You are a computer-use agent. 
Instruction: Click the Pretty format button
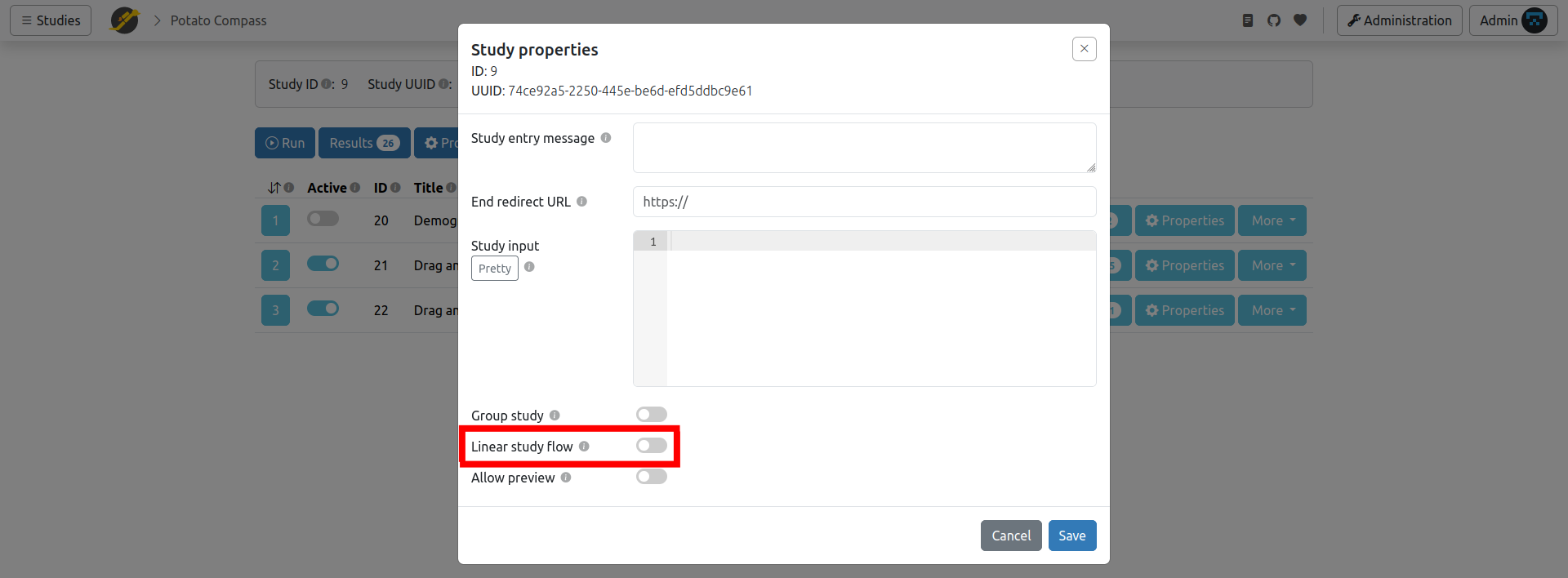click(494, 268)
